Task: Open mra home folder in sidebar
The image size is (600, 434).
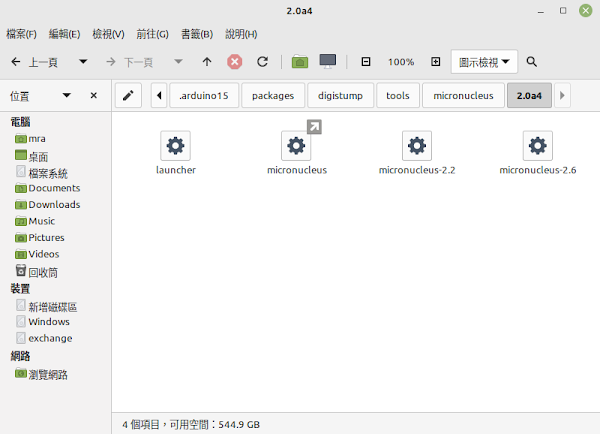Action: (31, 139)
